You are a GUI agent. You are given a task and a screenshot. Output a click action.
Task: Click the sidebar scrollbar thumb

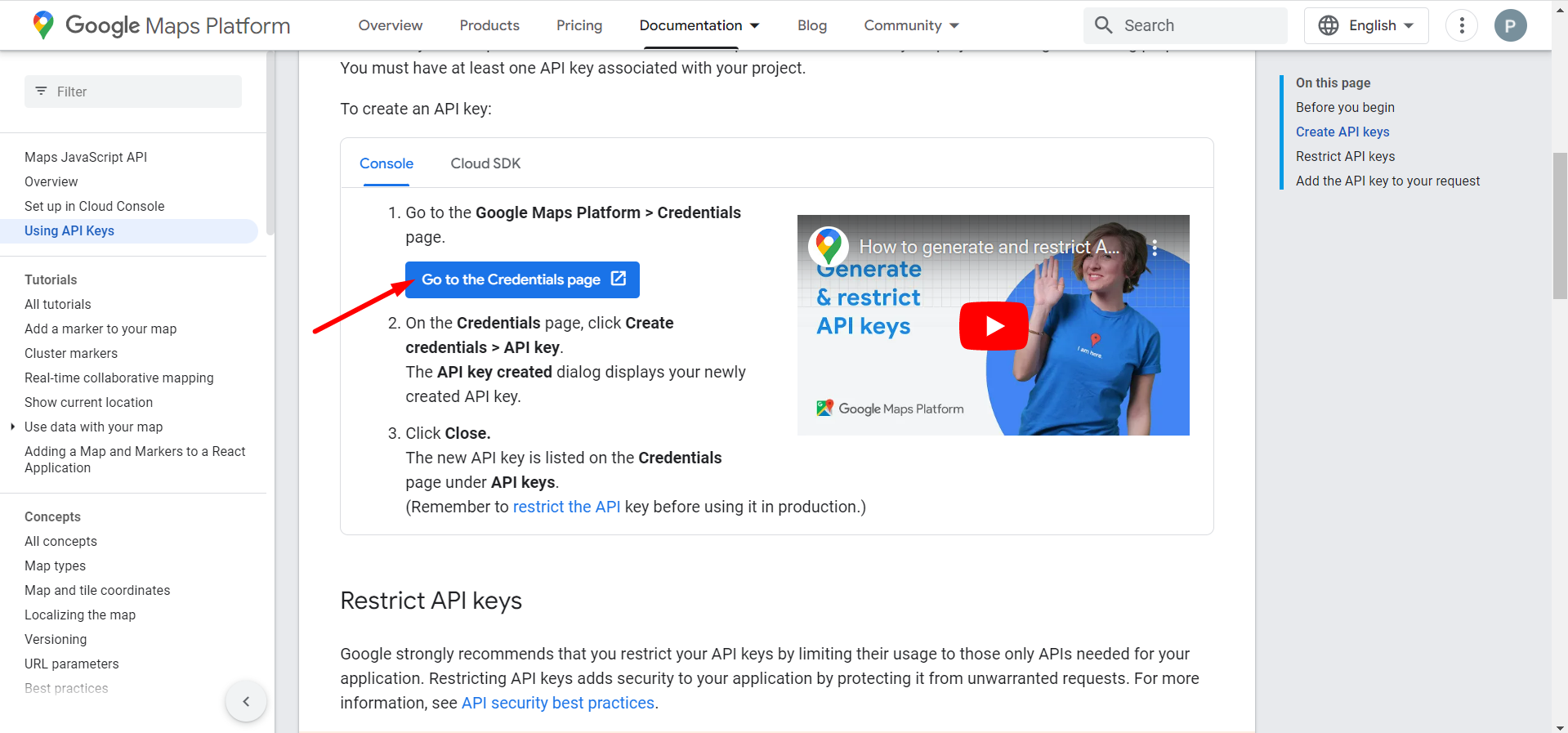(x=270, y=143)
